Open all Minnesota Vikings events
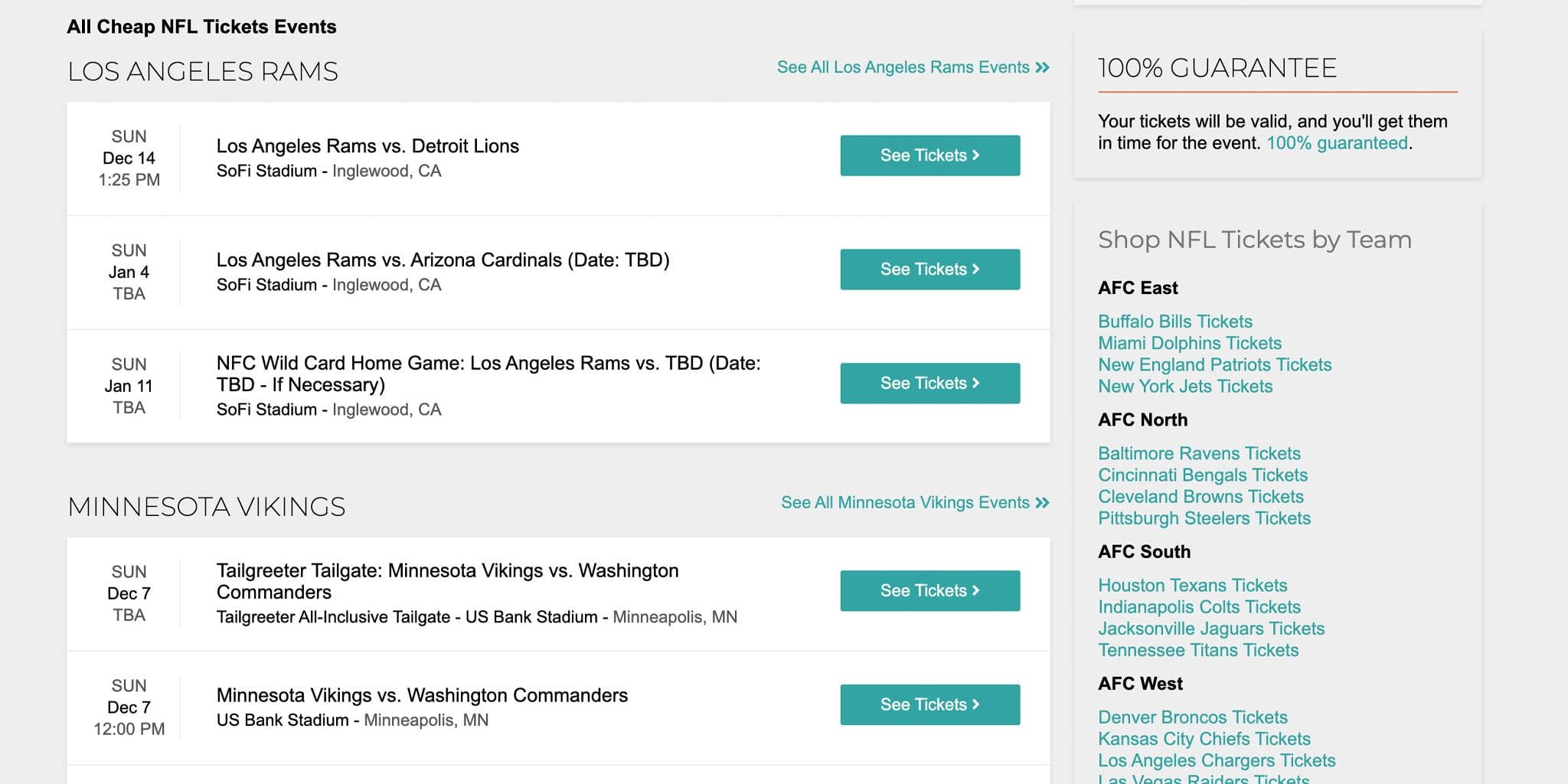Viewport: 1568px width, 784px height. [906, 503]
